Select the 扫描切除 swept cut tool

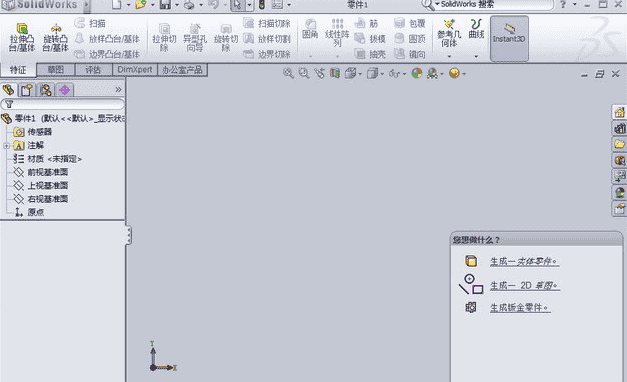[x=267, y=23]
